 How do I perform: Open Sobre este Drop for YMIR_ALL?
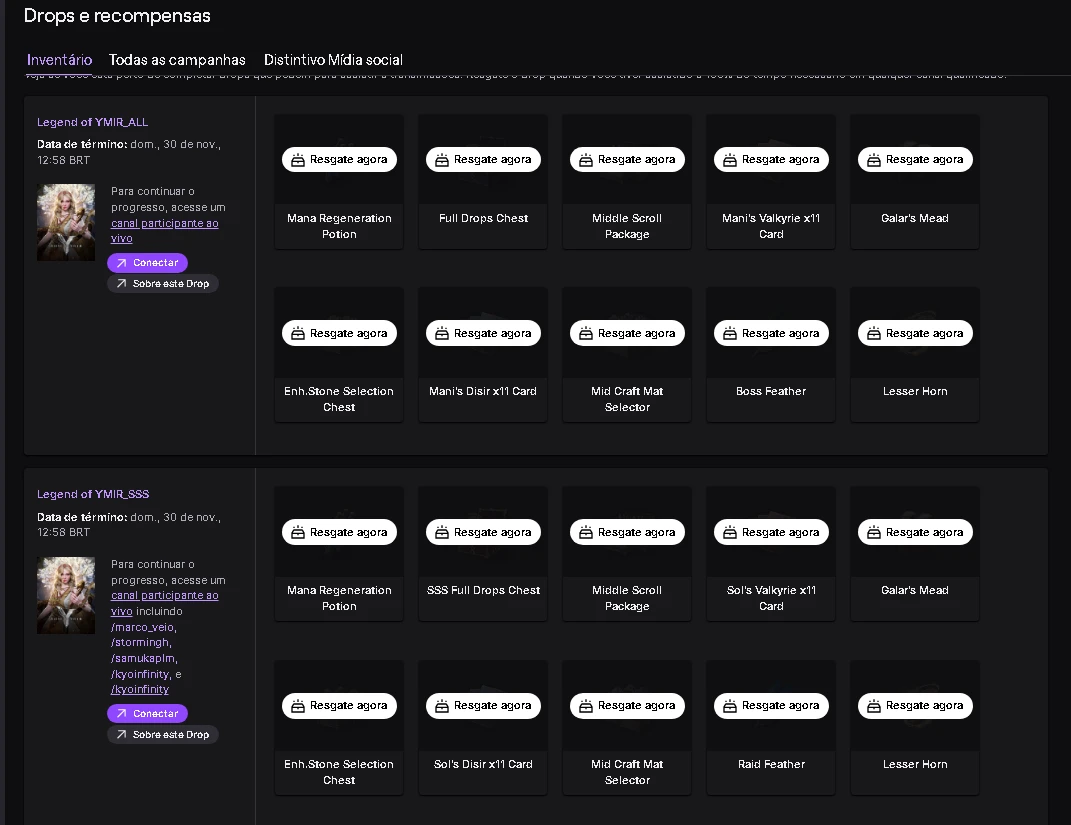[x=162, y=284]
